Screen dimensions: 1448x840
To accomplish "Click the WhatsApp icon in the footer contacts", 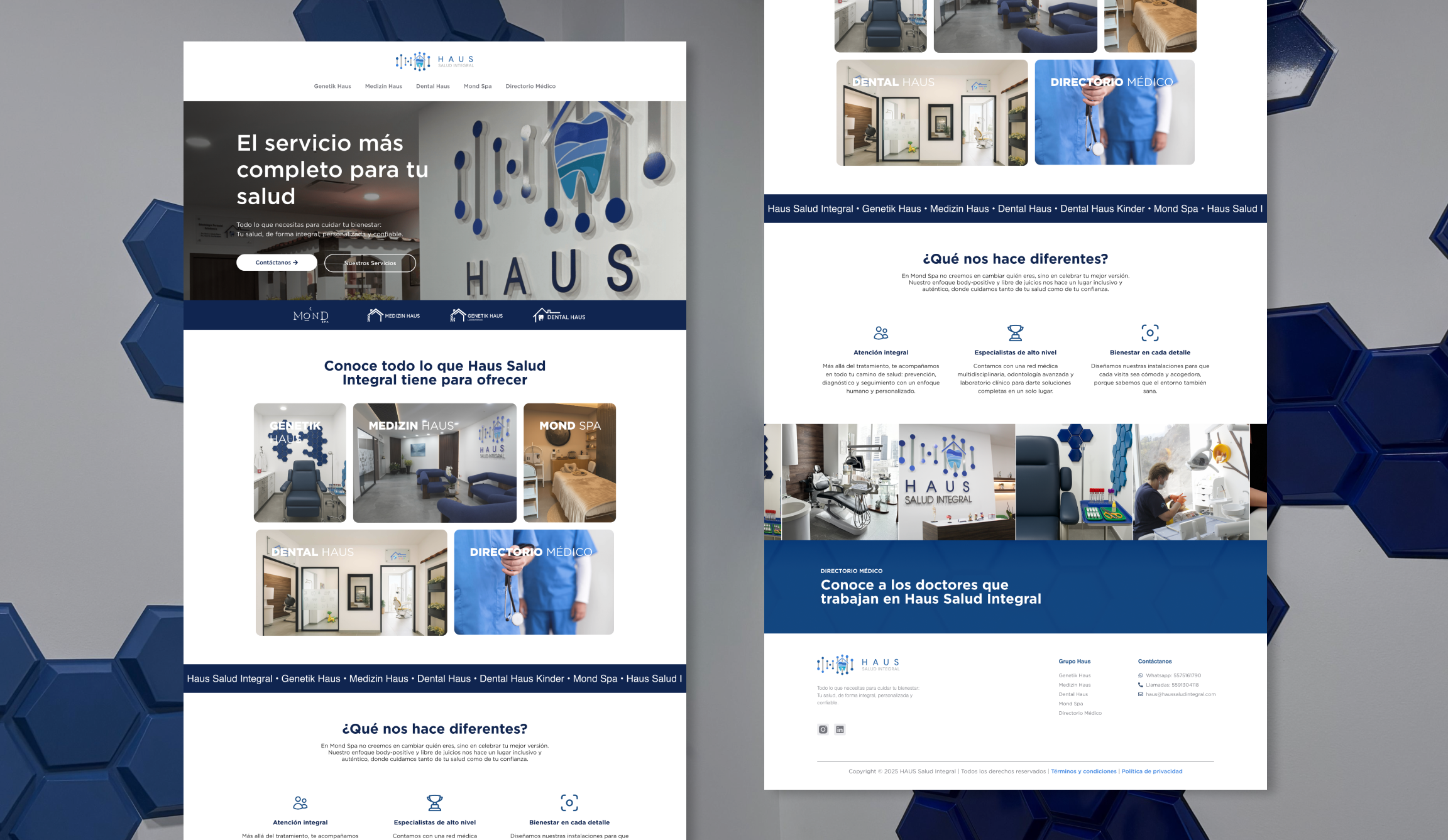I will pos(1141,675).
